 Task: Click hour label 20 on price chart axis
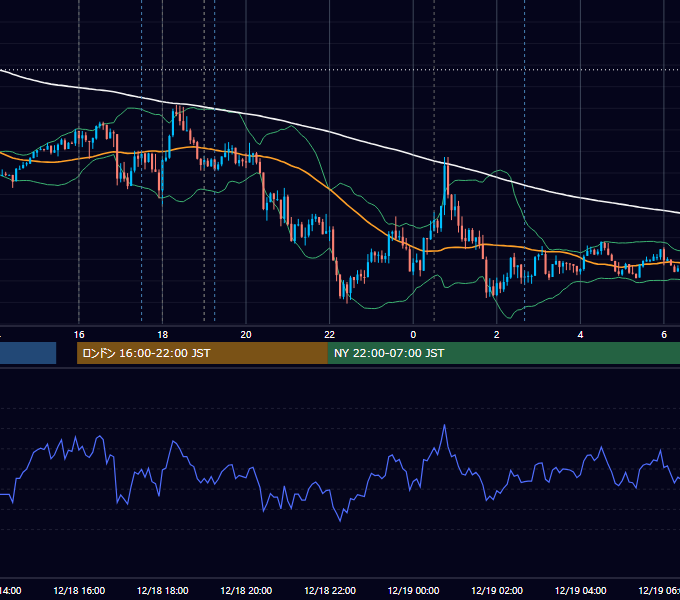pos(246,335)
